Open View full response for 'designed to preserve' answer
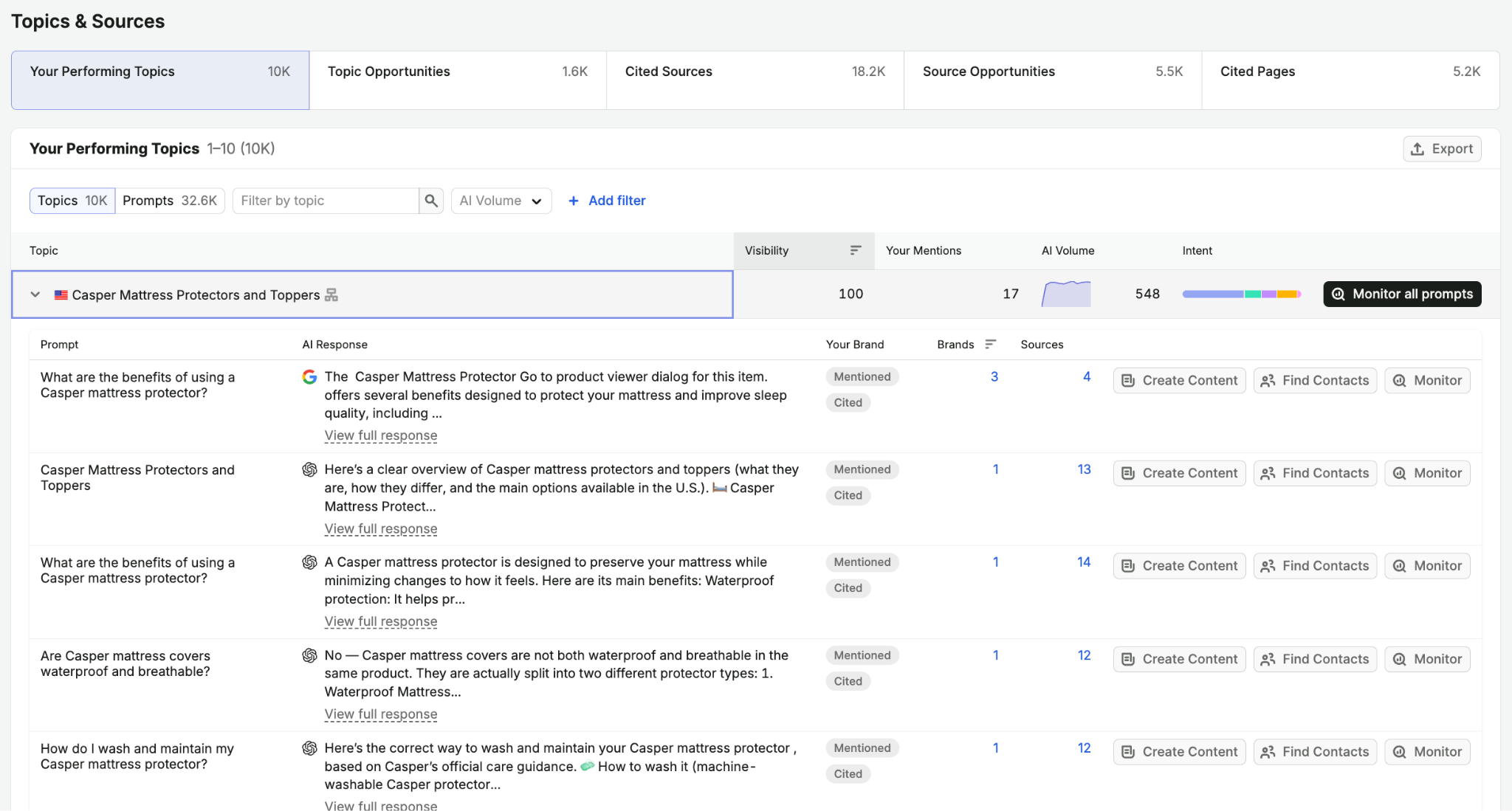 click(381, 621)
